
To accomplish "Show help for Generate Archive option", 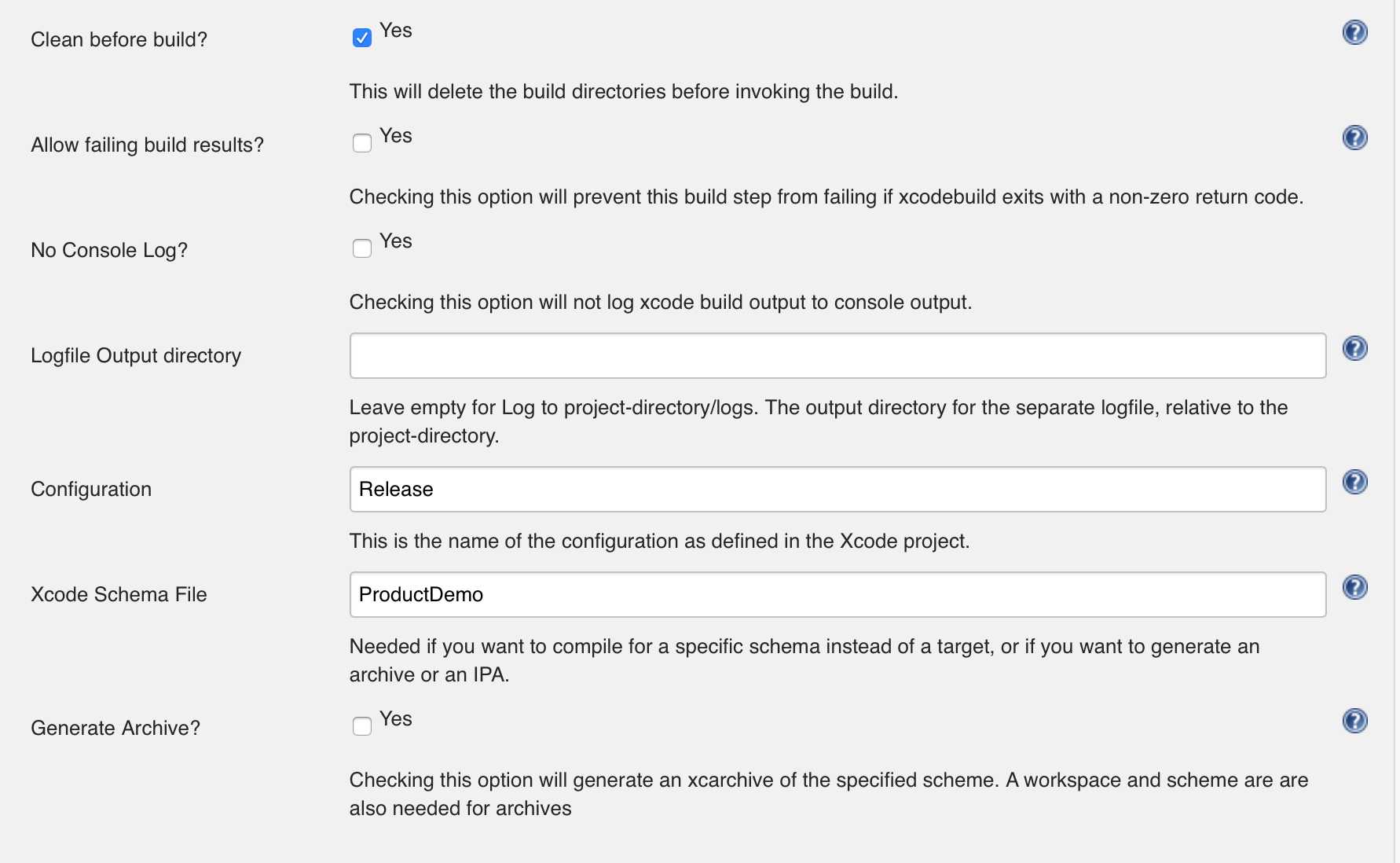I will pos(1354,721).
